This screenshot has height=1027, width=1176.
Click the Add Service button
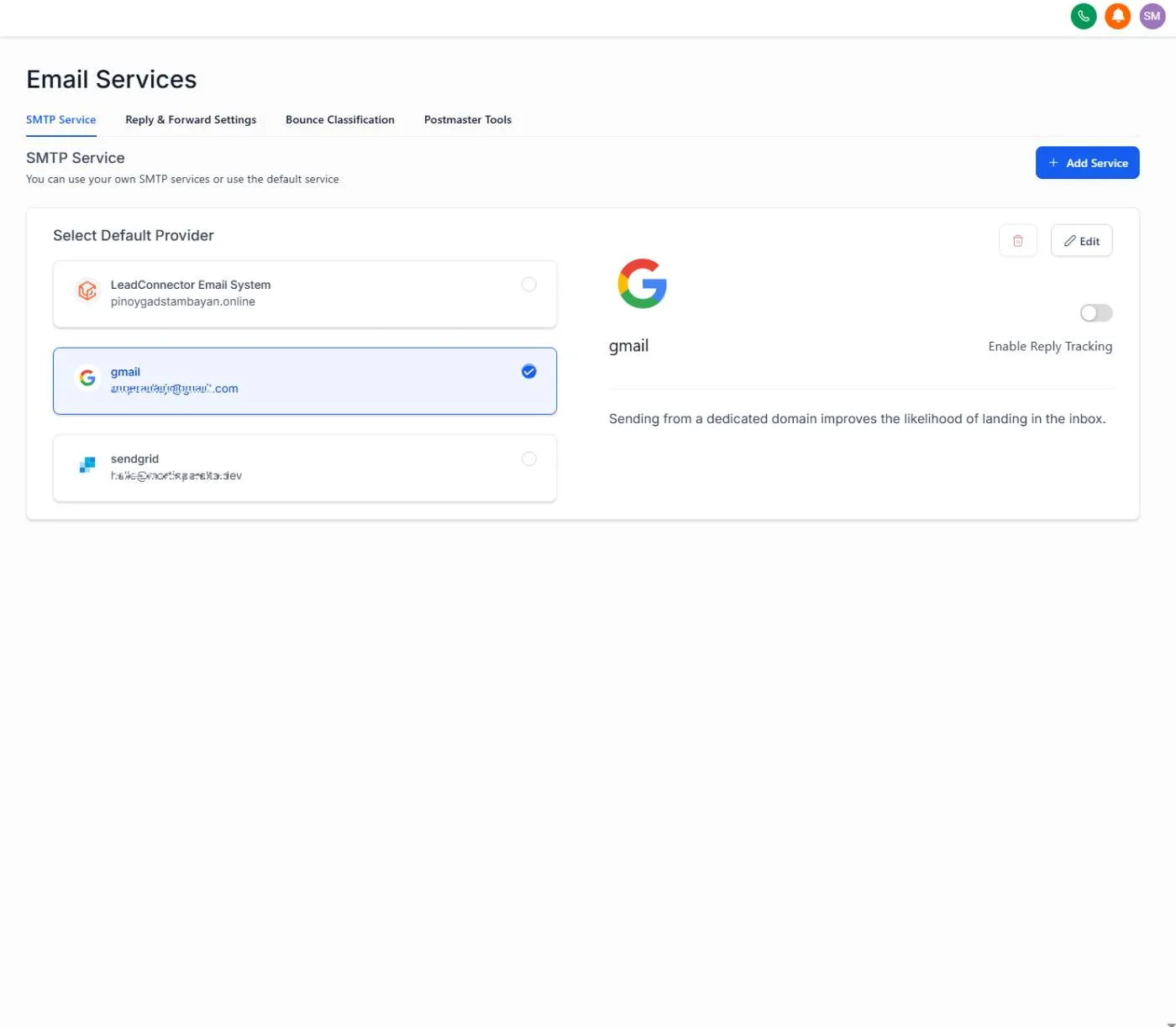(1088, 163)
